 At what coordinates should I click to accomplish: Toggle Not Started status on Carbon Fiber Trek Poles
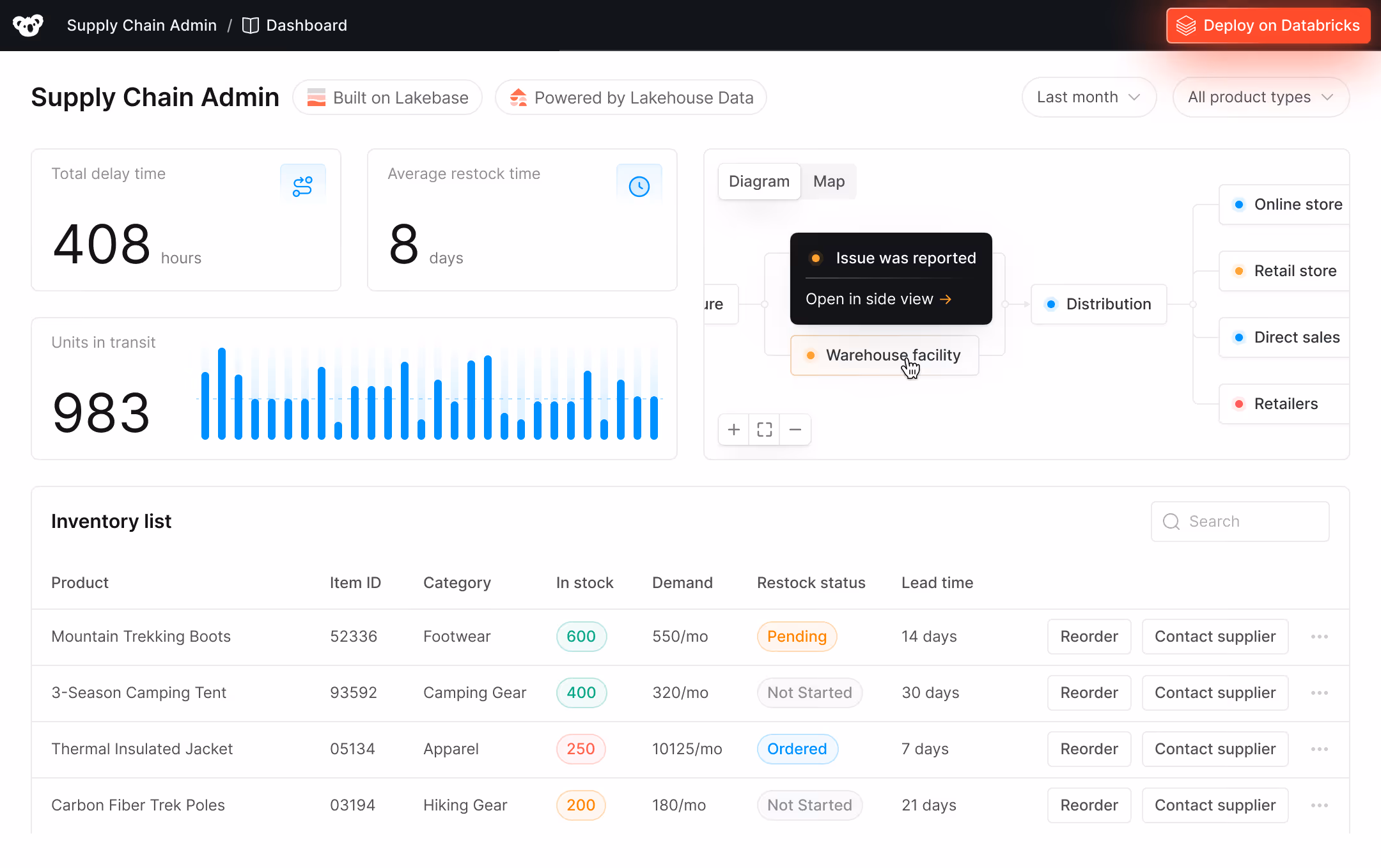pyautogui.click(x=809, y=805)
